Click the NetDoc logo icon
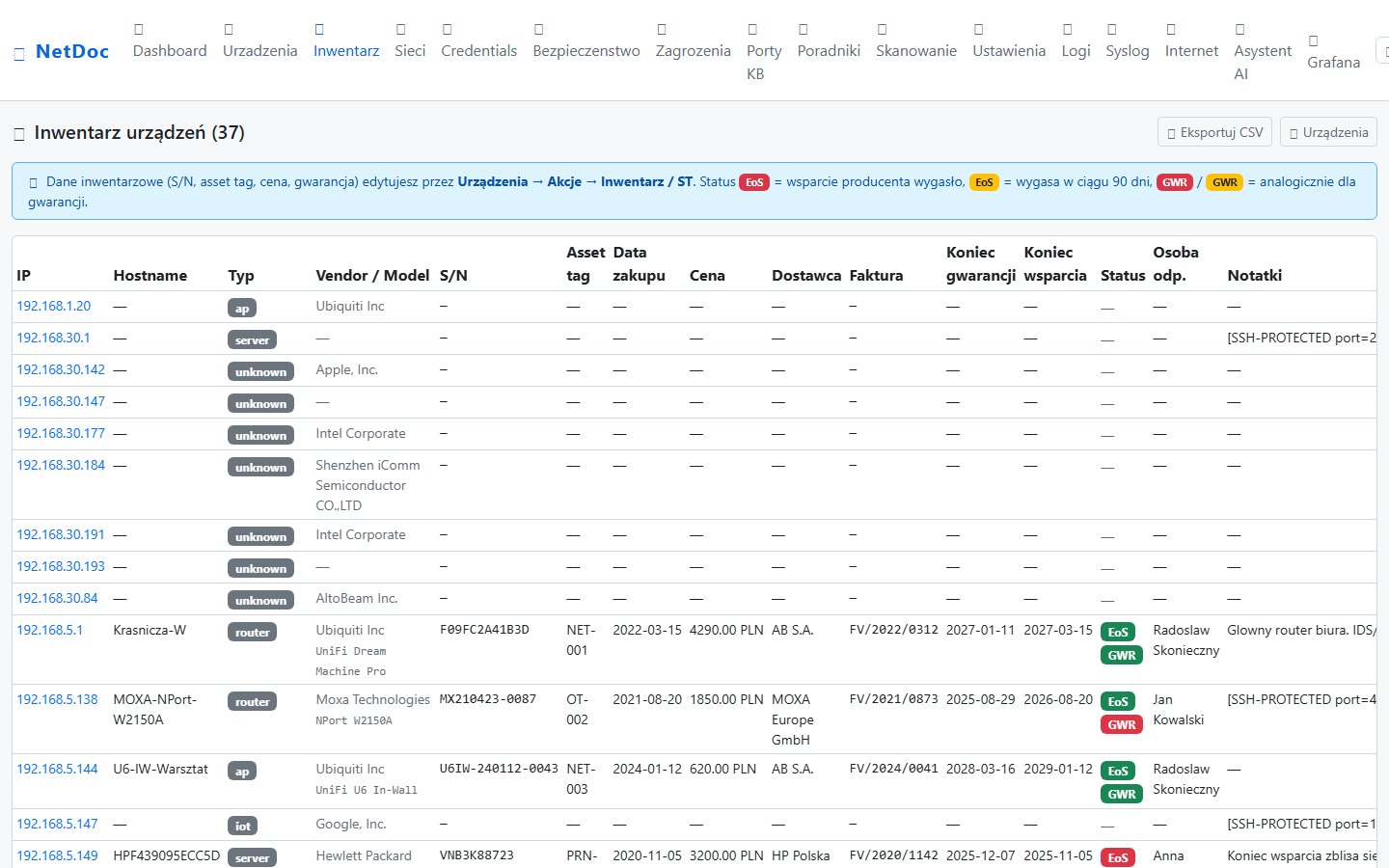 [19, 53]
